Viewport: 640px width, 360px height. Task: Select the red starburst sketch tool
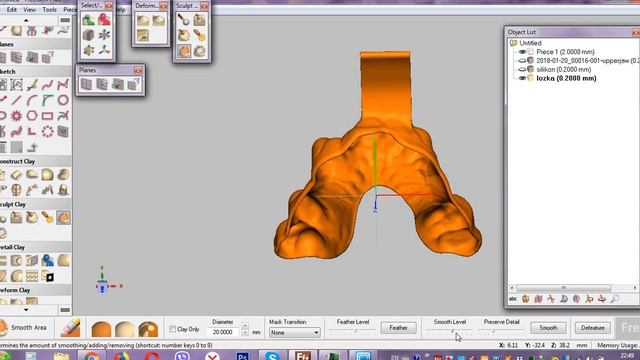click(16, 116)
